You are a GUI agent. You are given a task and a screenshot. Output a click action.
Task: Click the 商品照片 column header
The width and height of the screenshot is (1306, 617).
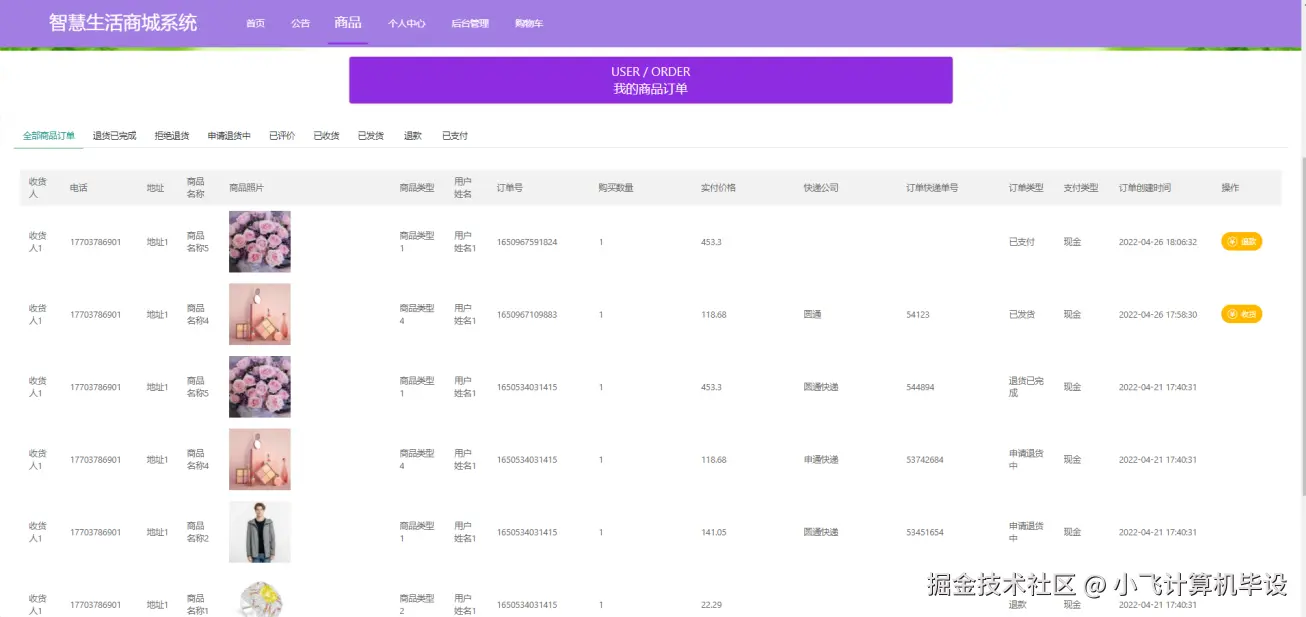point(247,188)
